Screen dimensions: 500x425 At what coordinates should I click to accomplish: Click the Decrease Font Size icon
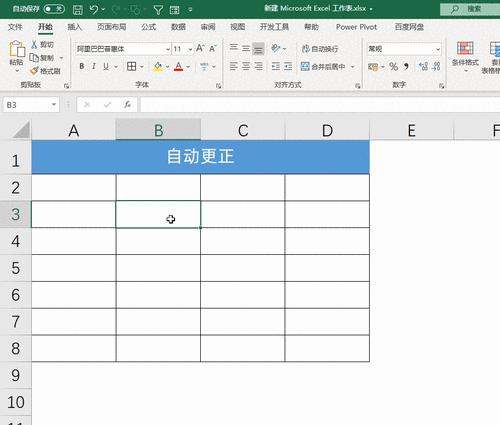(213, 48)
